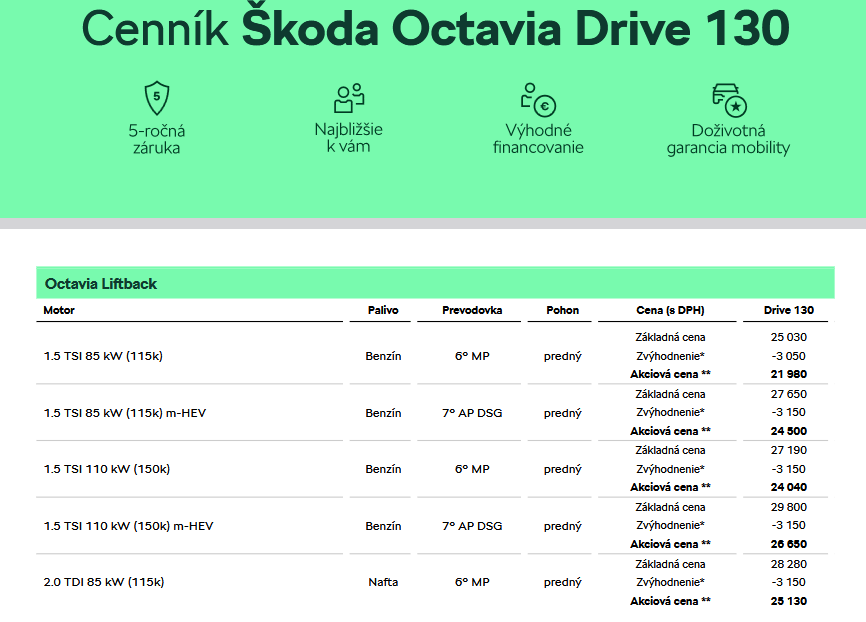Click the action price 25 130
Screen dimensions: 866x622
point(789,601)
